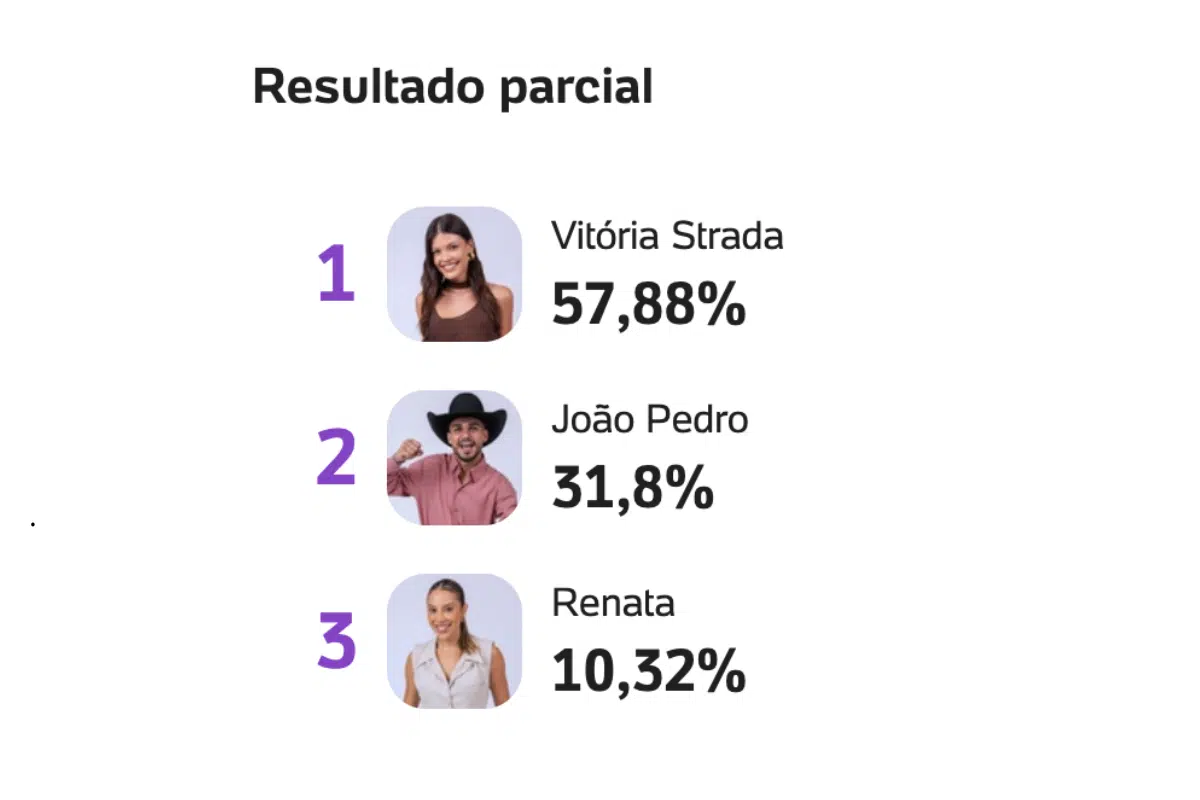Click the 10,32% vote percentage
This screenshot has width=1200, height=800.
click(x=648, y=672)
